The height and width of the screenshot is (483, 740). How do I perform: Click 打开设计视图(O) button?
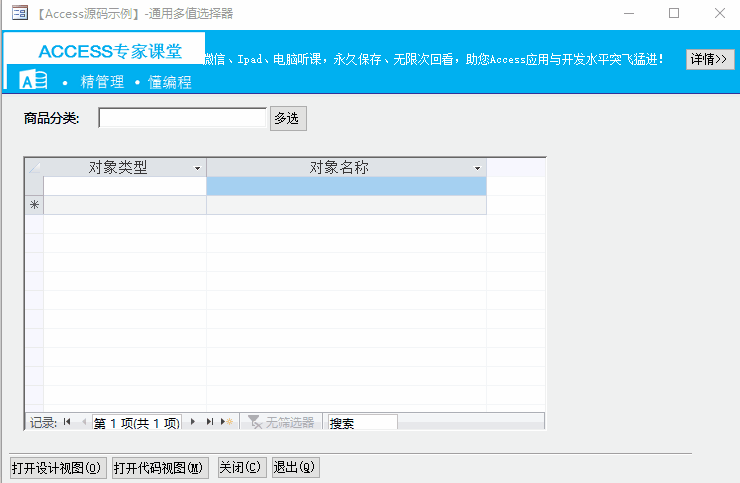(58, 468)
